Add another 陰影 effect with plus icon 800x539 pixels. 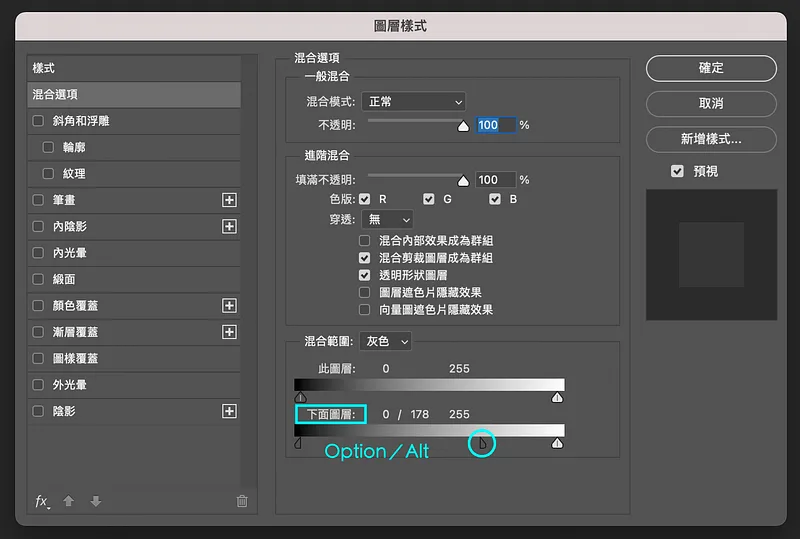click(229, 411)
